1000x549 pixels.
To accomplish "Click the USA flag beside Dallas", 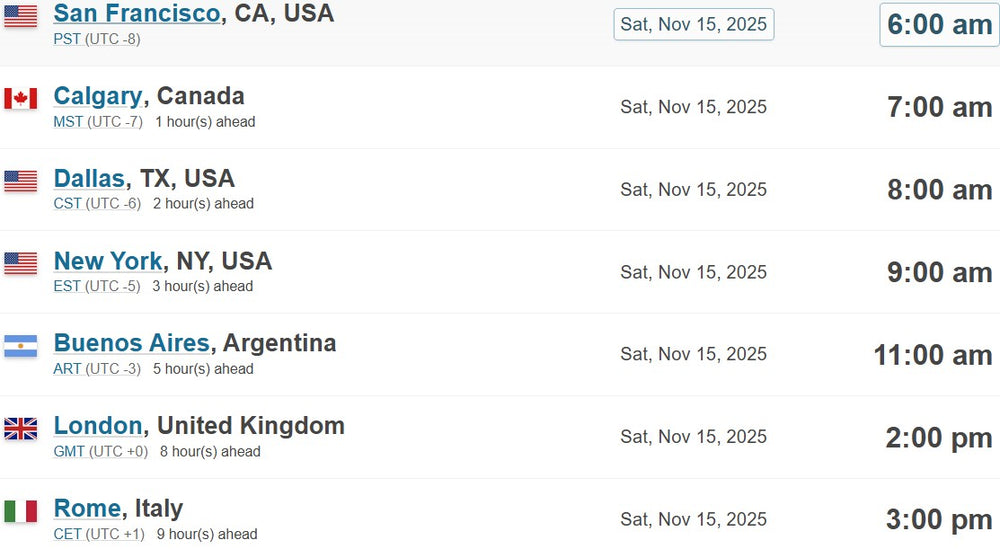I will [20, 181].
